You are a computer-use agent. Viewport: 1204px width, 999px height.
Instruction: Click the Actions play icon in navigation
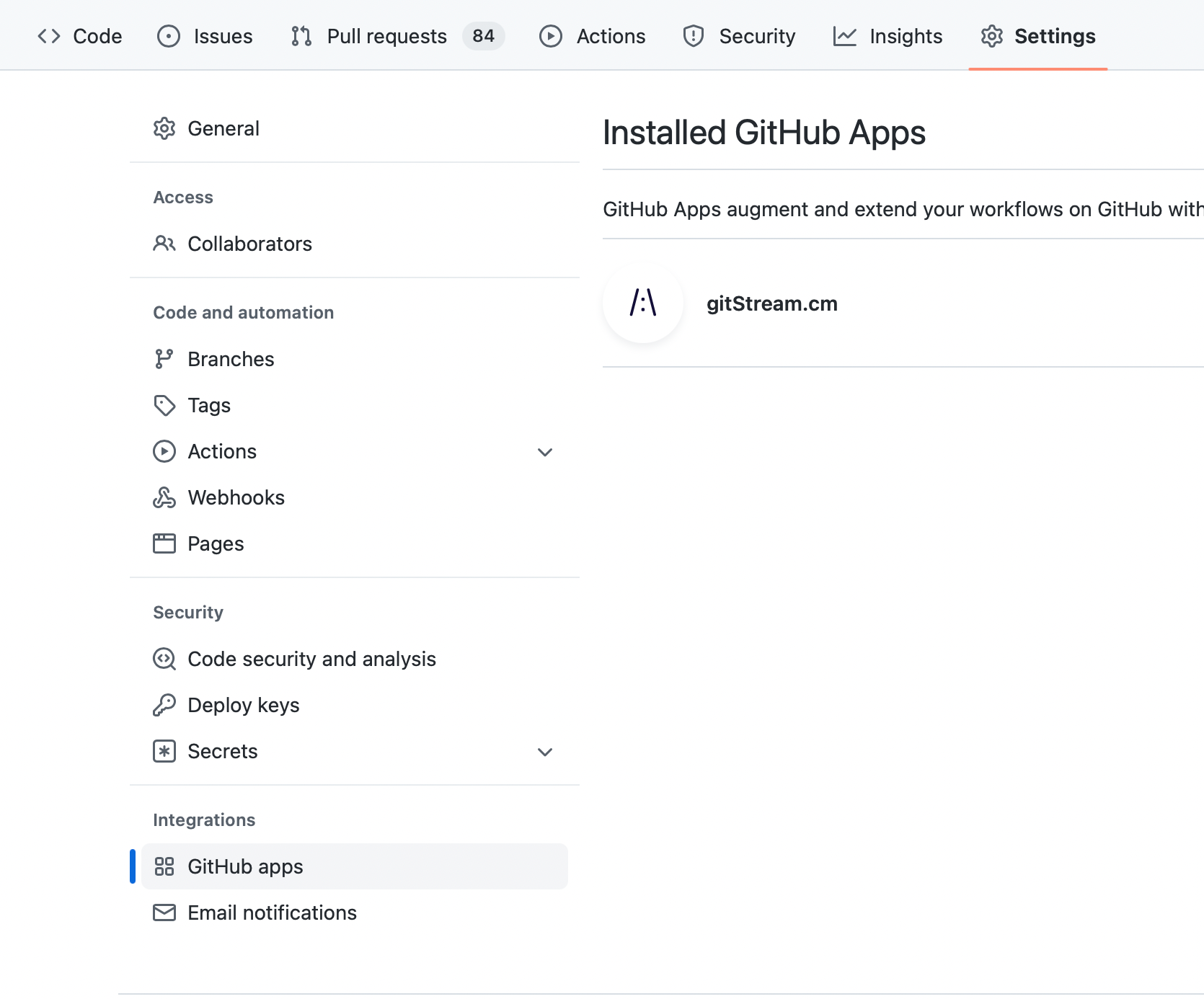(552, 35)
